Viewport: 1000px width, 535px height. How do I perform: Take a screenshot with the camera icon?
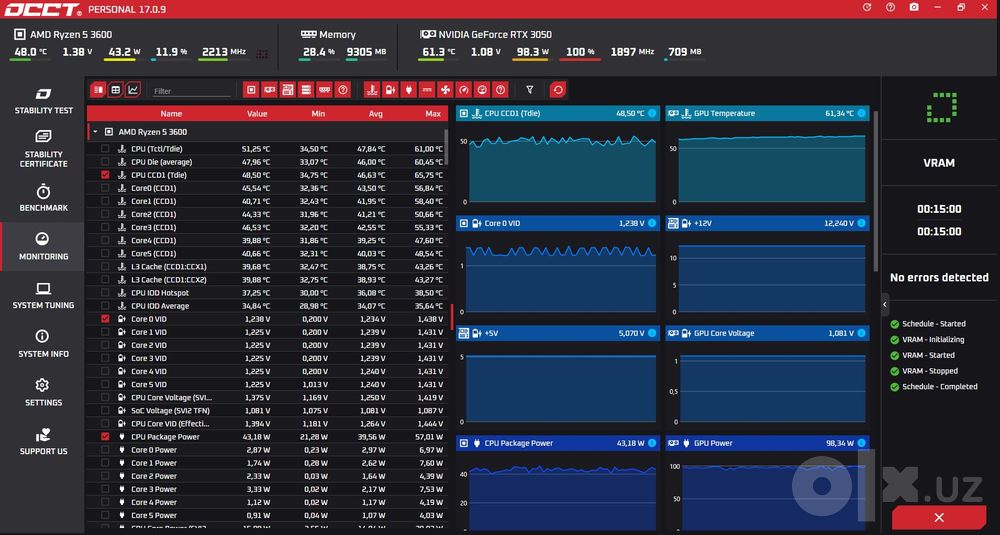tap(914, 8)
